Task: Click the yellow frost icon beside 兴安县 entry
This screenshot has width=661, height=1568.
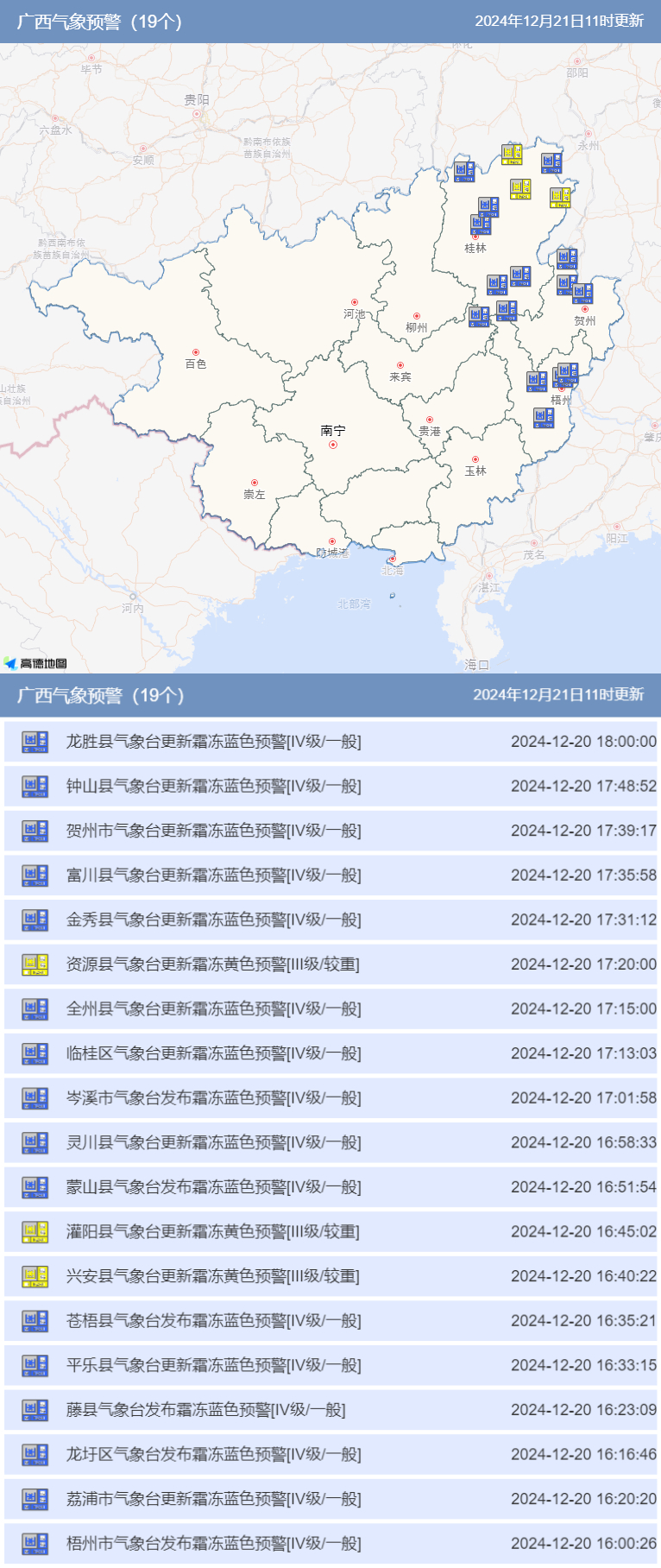Action: pos(35,1276)
